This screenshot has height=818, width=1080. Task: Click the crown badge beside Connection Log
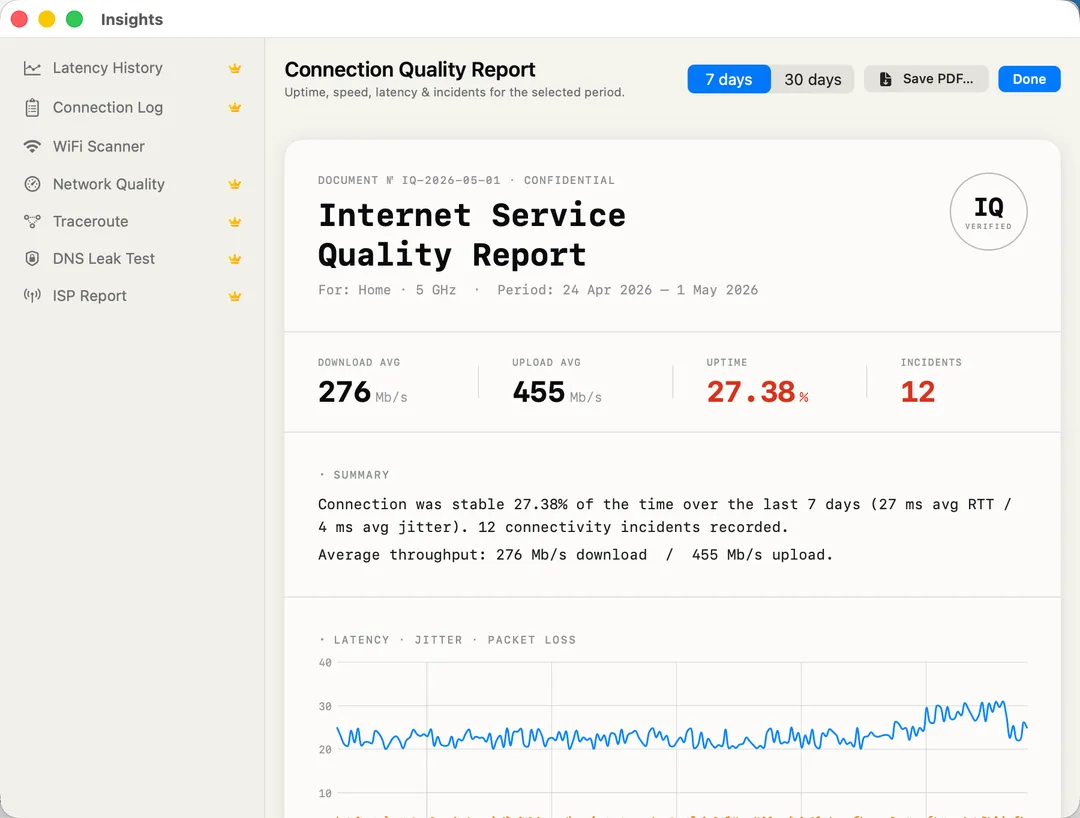(x=235, y=107)
